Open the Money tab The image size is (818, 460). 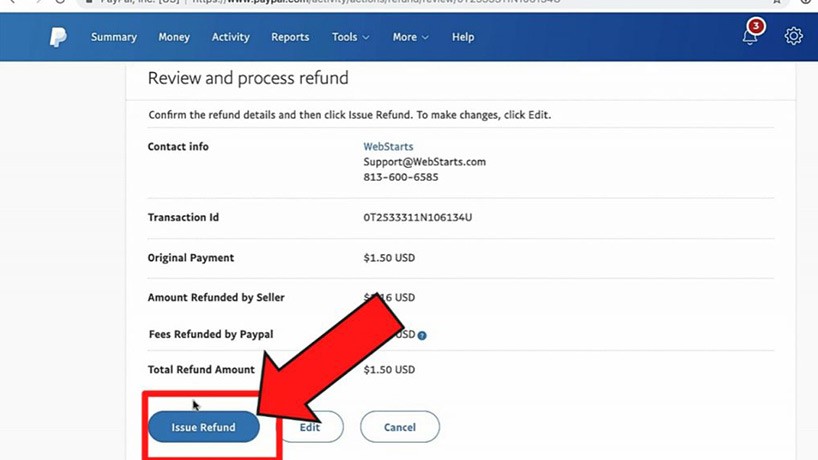coord(174,37)
